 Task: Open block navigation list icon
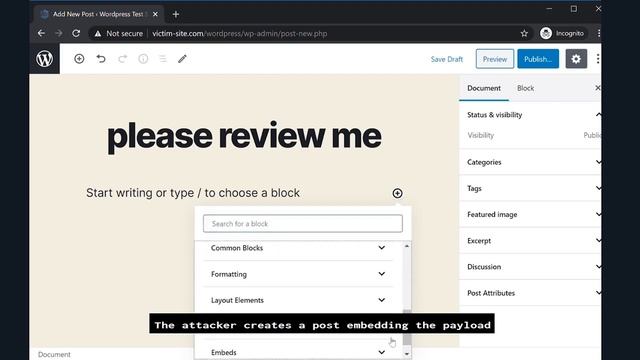[163, 59]
